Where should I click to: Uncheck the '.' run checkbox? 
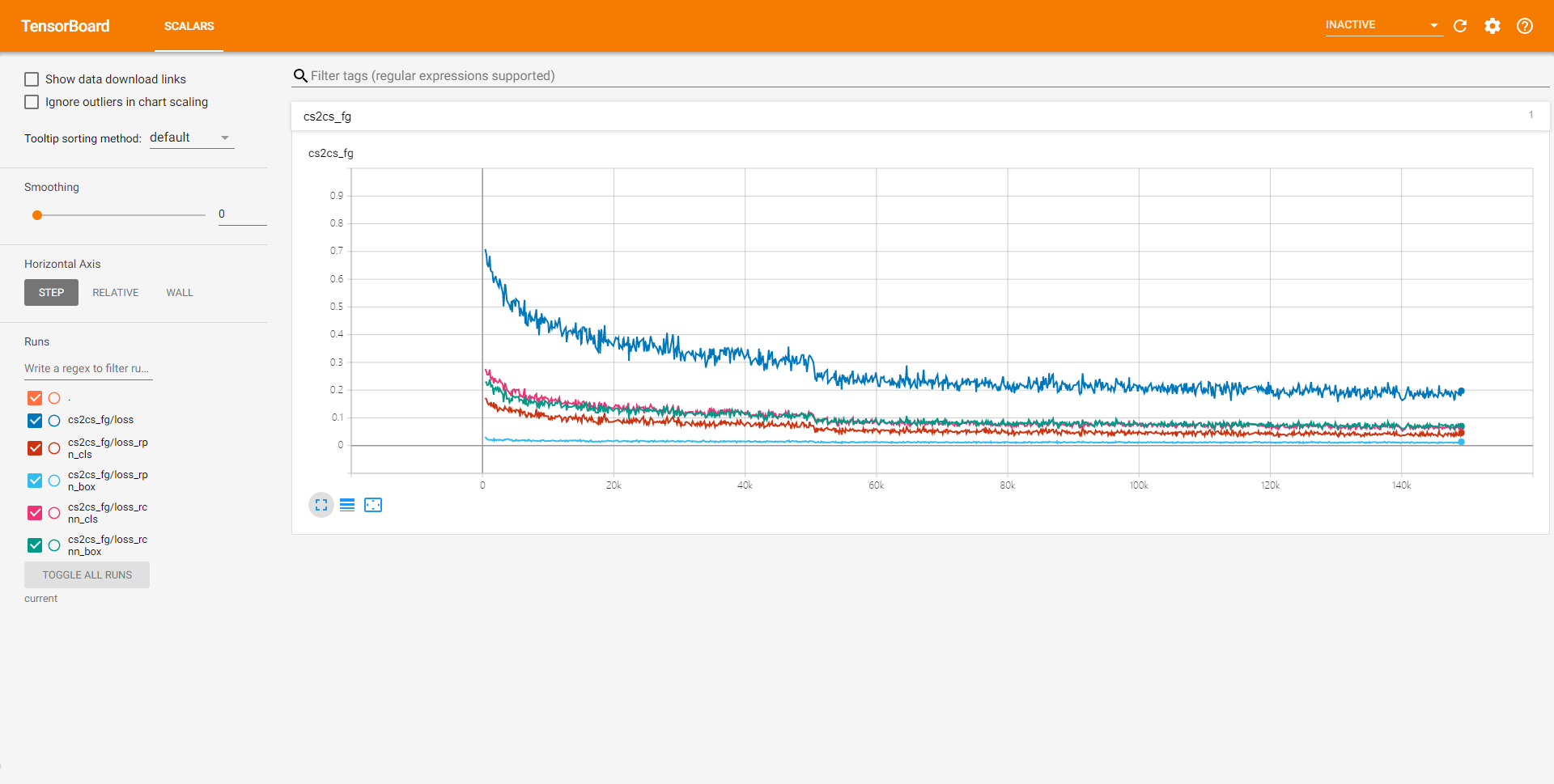pyautogui.click(x=35, y=398)
